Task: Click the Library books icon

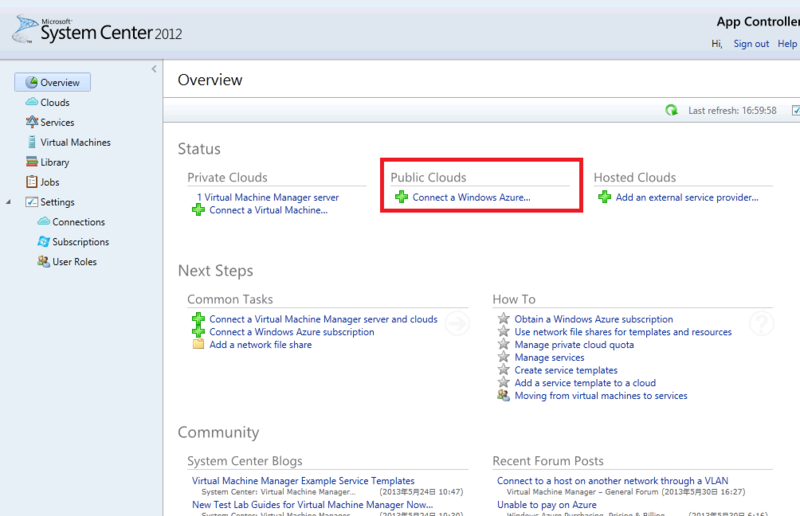Action: click(32, 162)
